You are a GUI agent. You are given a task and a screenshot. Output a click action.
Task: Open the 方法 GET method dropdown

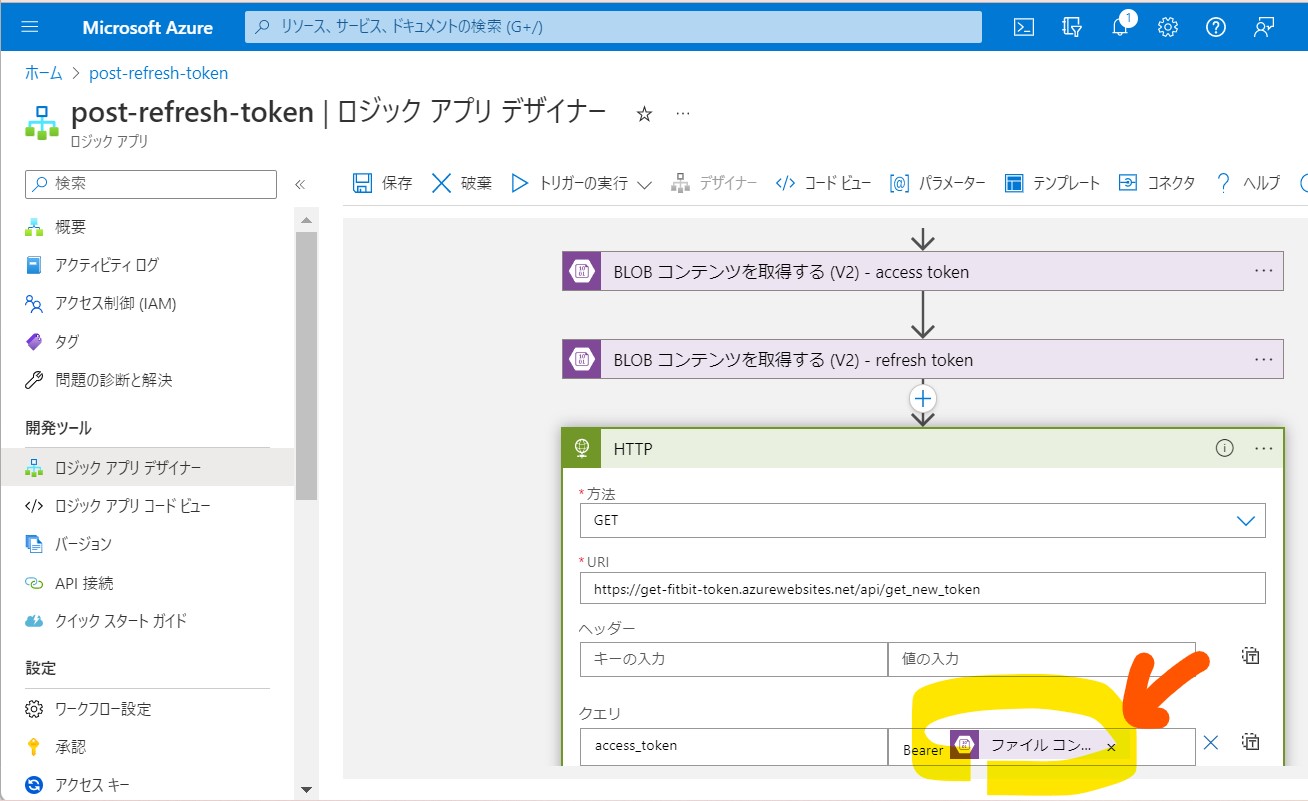(922, 520)
